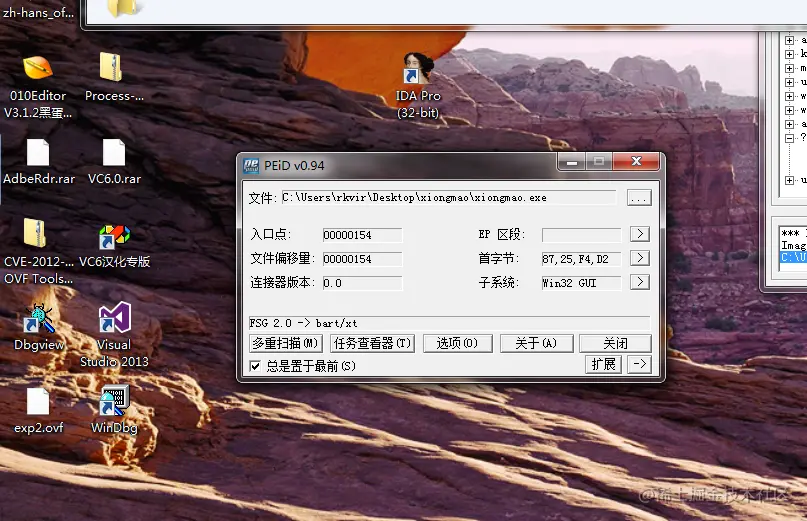Expand the last tree node in right window
This screenshot has width=807, height=521.
[789, 180]
